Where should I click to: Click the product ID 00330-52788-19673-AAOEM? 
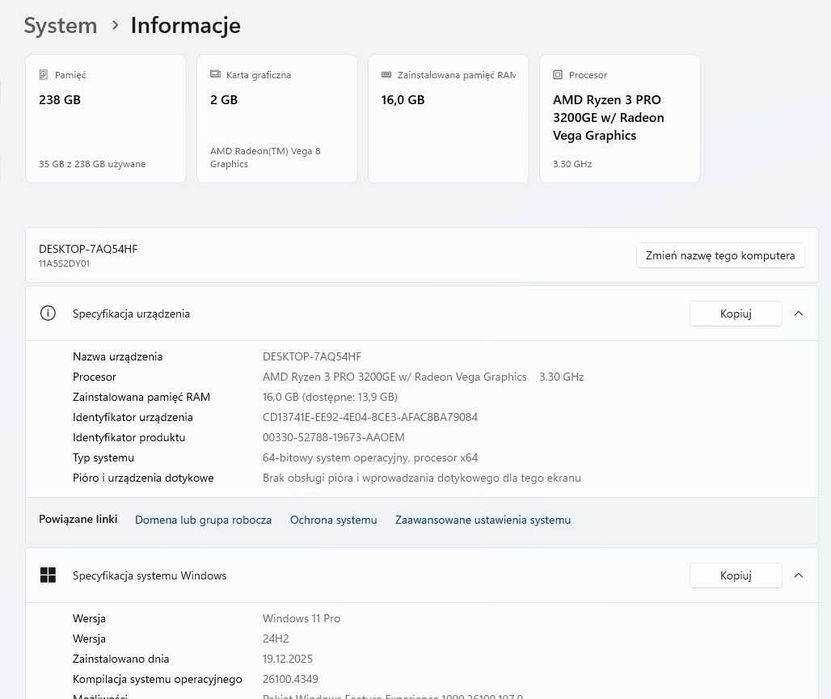tap(333, 437)
